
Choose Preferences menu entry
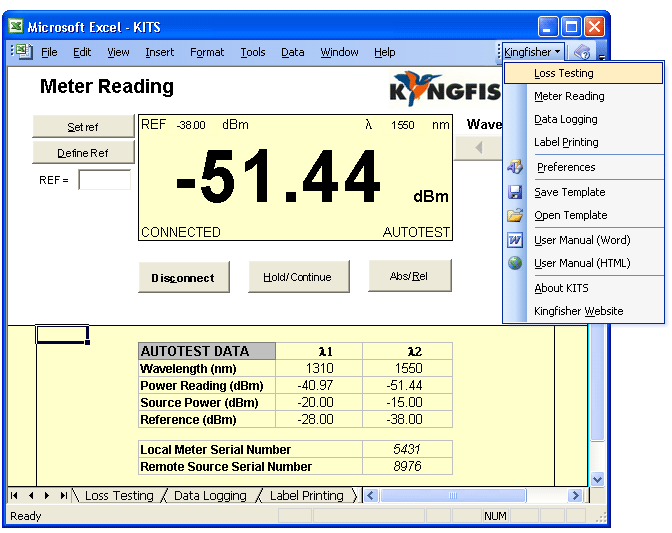pyautogui.click(x=583, y=167)
